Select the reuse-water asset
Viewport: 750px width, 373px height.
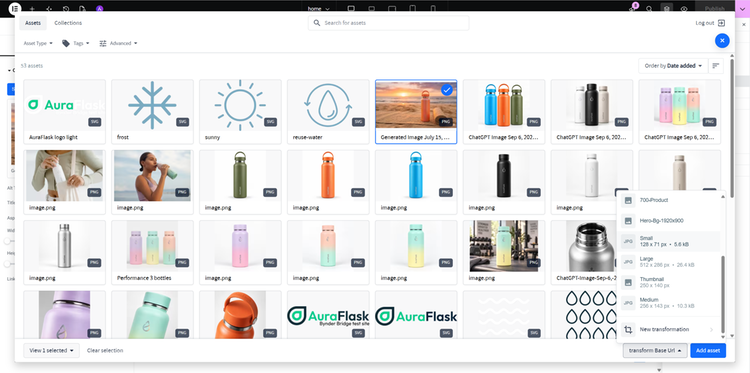(328, 111)
